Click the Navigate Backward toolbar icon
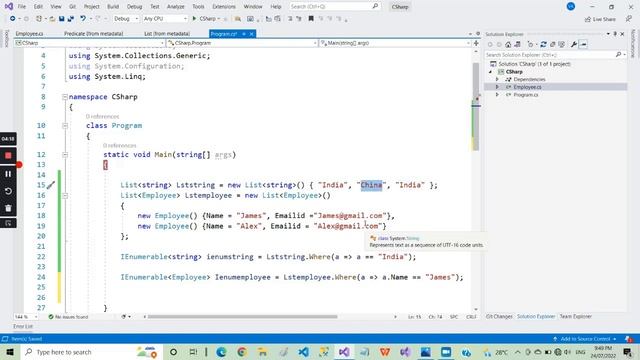Image resolution: width=640 pixels, height=360 pixels. click(13, 19)
